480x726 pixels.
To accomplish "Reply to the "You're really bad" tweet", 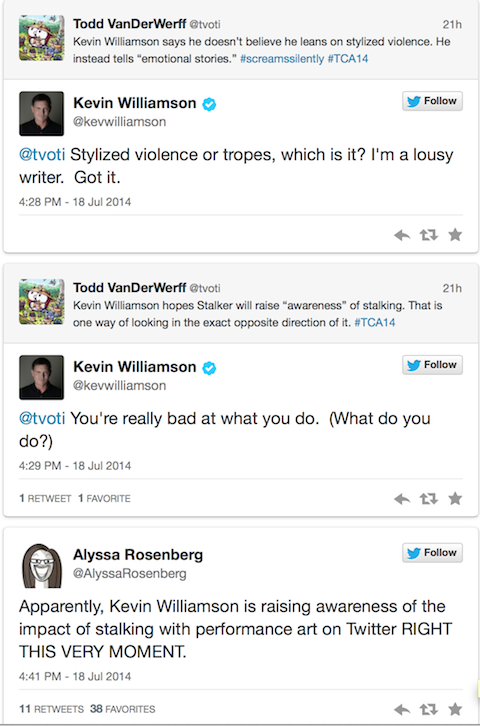I will 402,499.
